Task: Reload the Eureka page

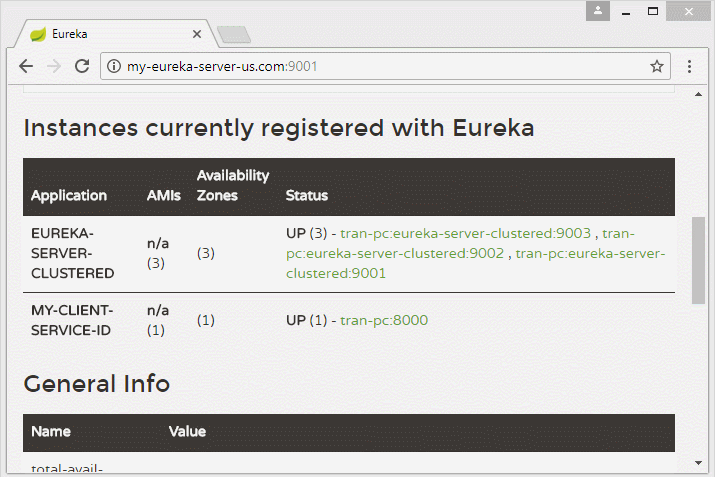Action: [82, 67]
